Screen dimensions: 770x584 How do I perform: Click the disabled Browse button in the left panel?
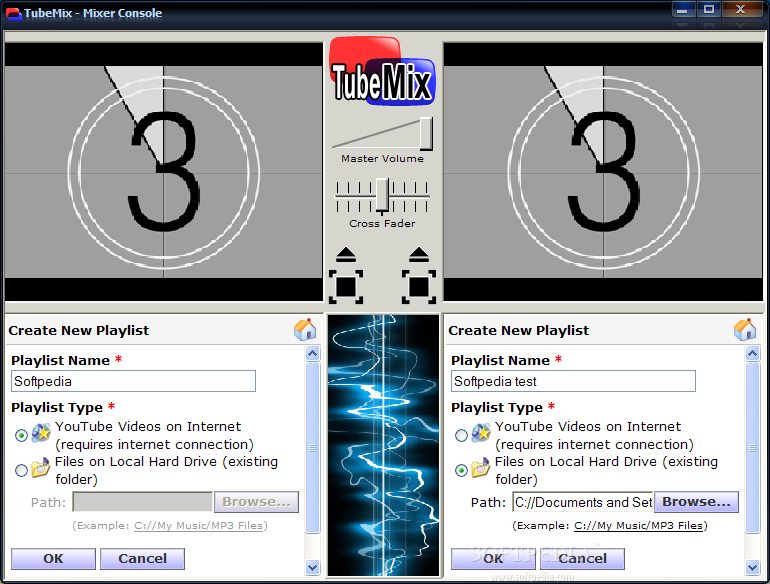coord(256,502)
